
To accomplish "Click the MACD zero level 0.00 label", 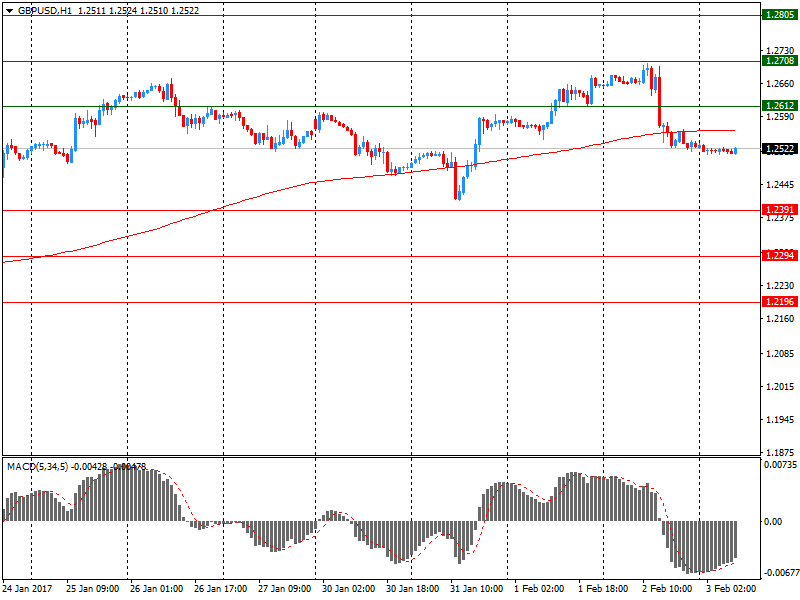I will tap(773, 521).
